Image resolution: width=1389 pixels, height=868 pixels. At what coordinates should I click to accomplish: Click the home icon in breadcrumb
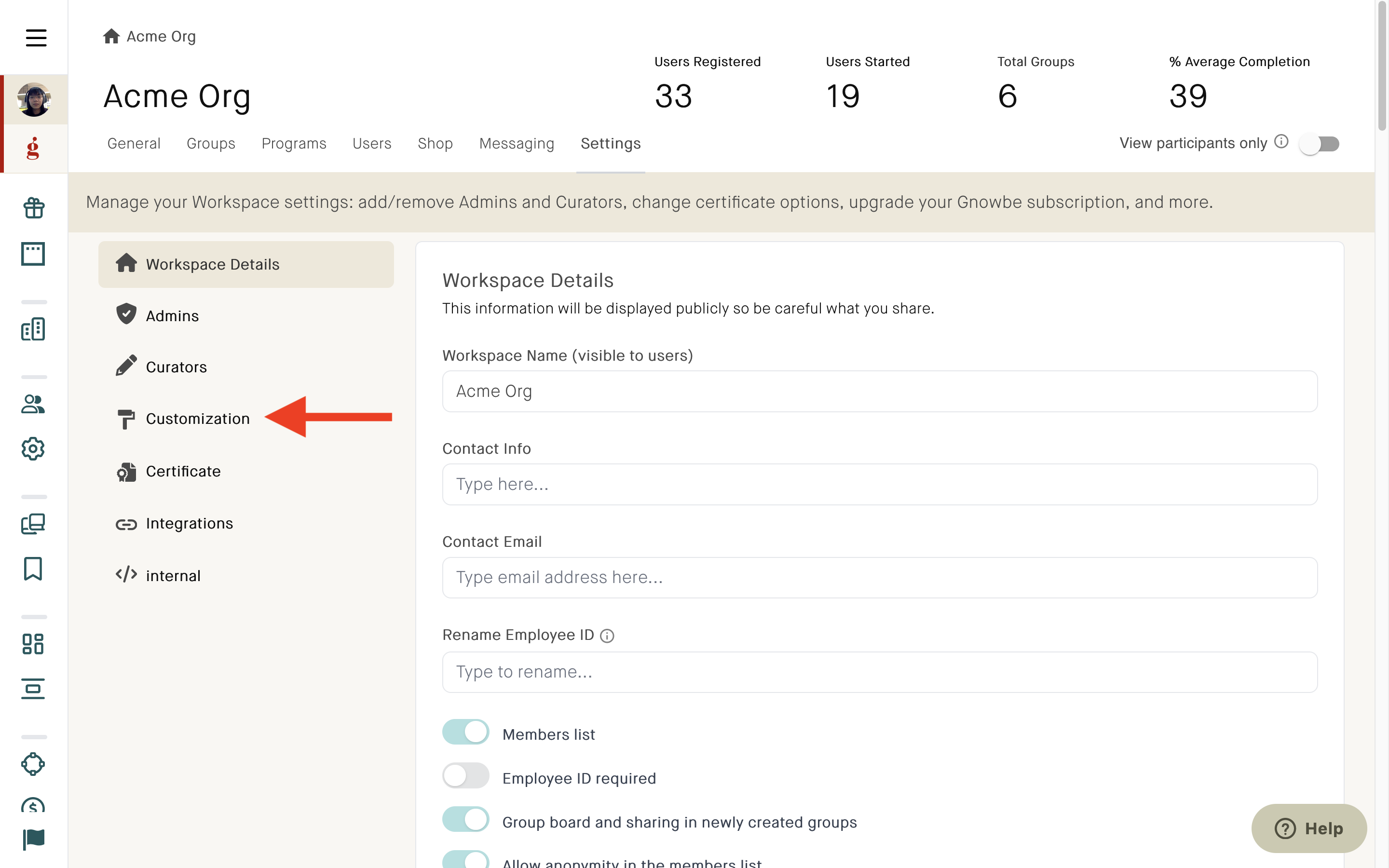tap(111, 36)
